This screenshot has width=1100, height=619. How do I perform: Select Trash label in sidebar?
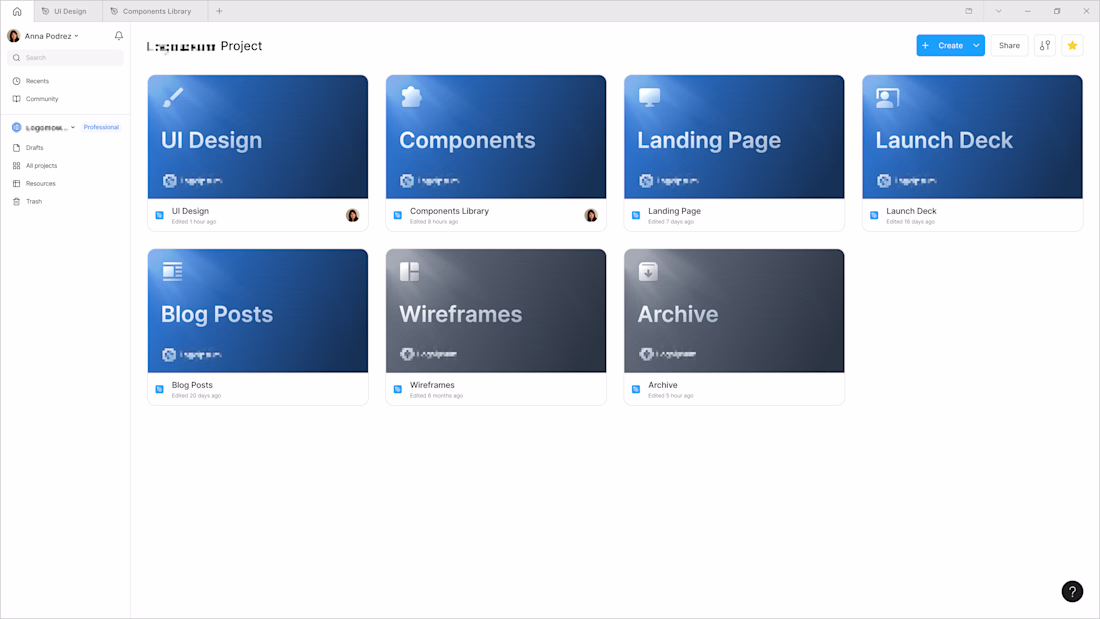tap(34, 201)
